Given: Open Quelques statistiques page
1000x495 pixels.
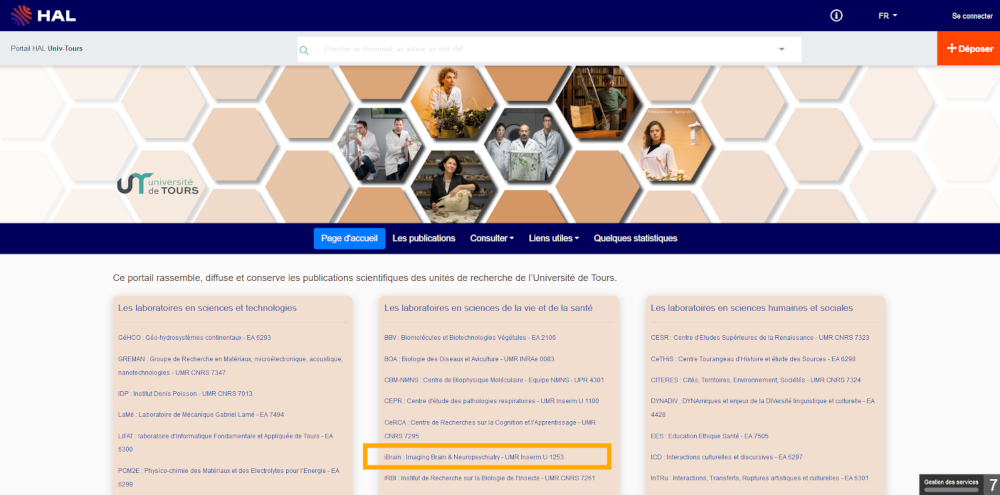Looking at the screenshot, I should point(635,238).
